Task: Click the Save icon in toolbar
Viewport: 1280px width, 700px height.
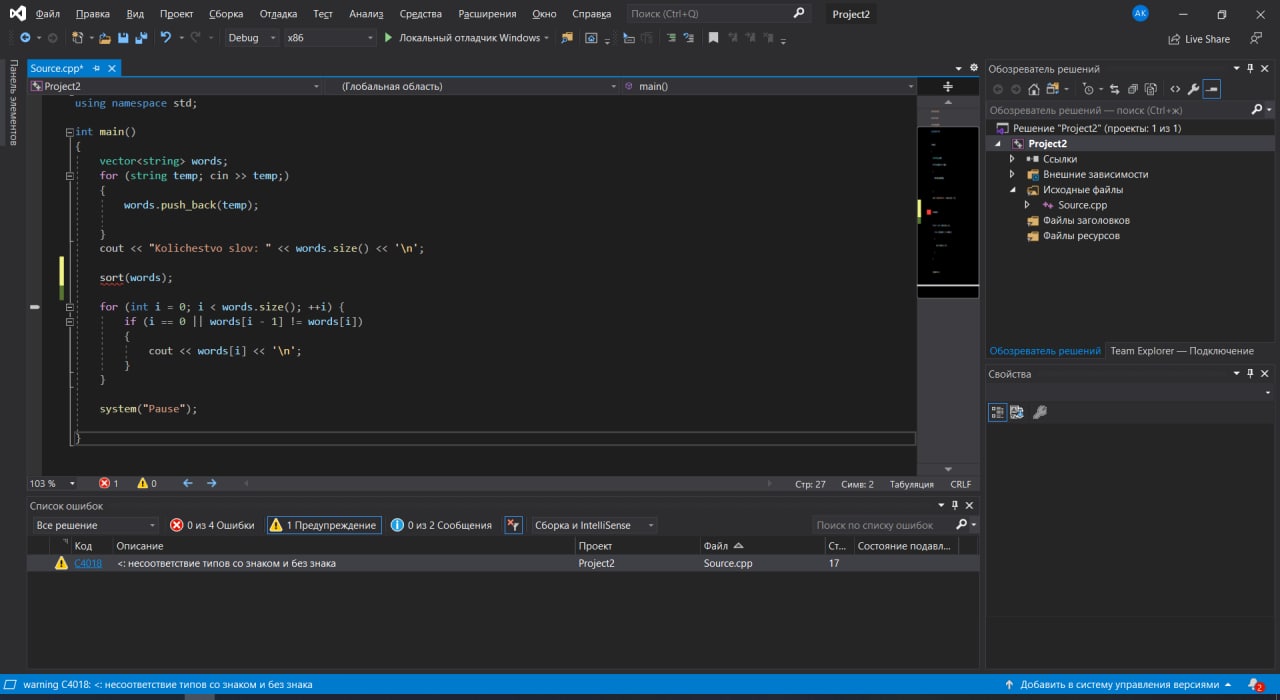Action: (122, 38)
